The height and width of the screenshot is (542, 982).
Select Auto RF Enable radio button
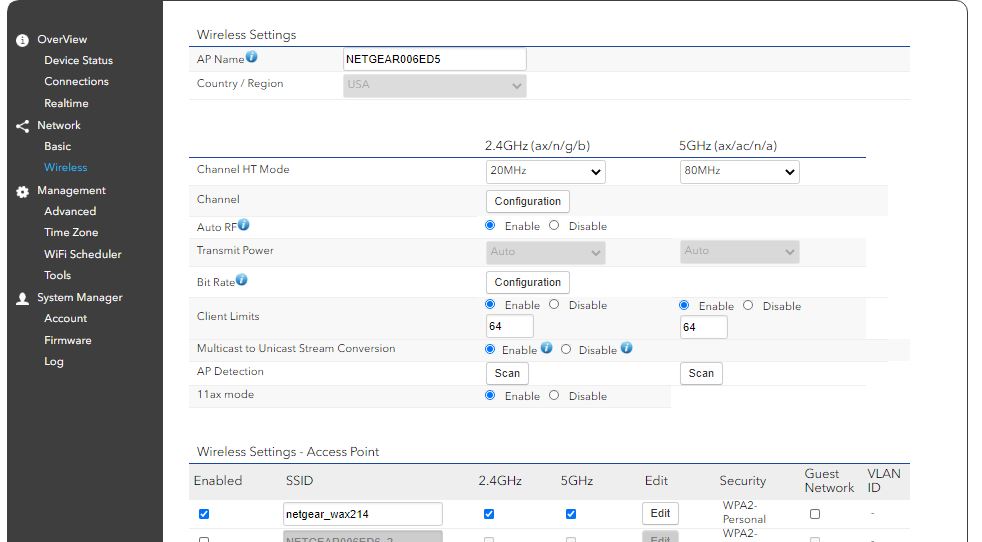[x=490, y=226]
